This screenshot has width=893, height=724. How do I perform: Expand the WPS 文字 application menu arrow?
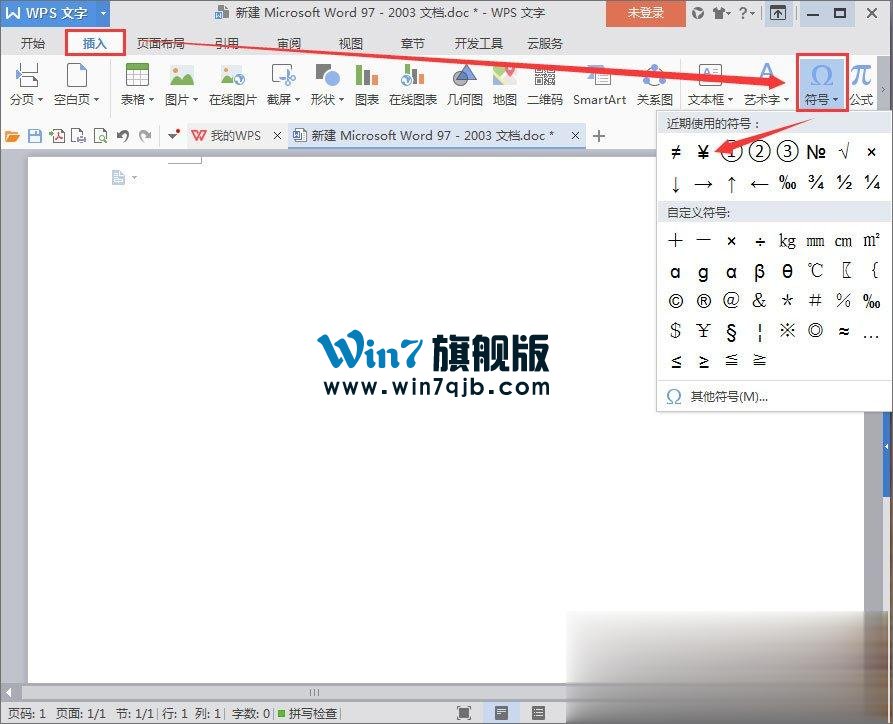[x=103, y=13]
